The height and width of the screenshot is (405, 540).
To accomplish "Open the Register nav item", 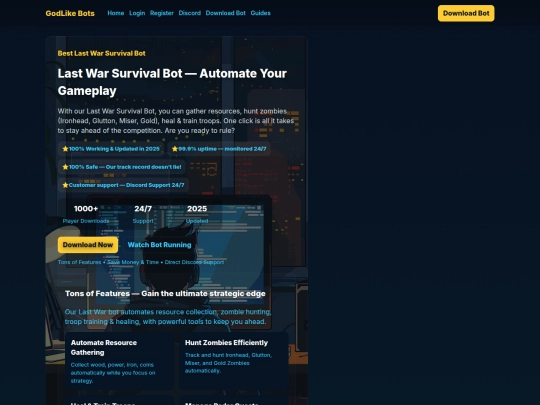I will 162,13.
